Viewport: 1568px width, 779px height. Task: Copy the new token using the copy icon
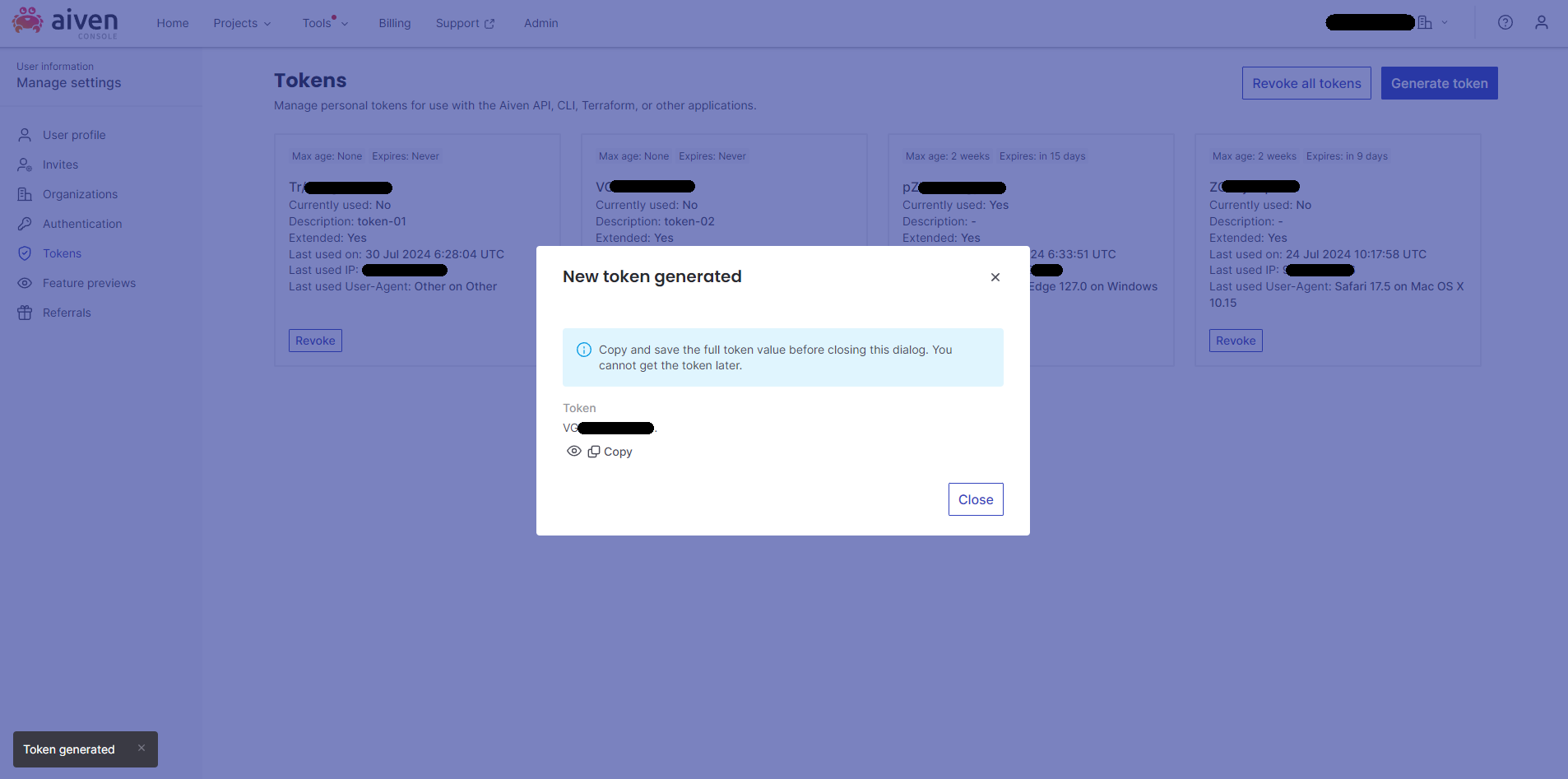(x=594, y=451)
